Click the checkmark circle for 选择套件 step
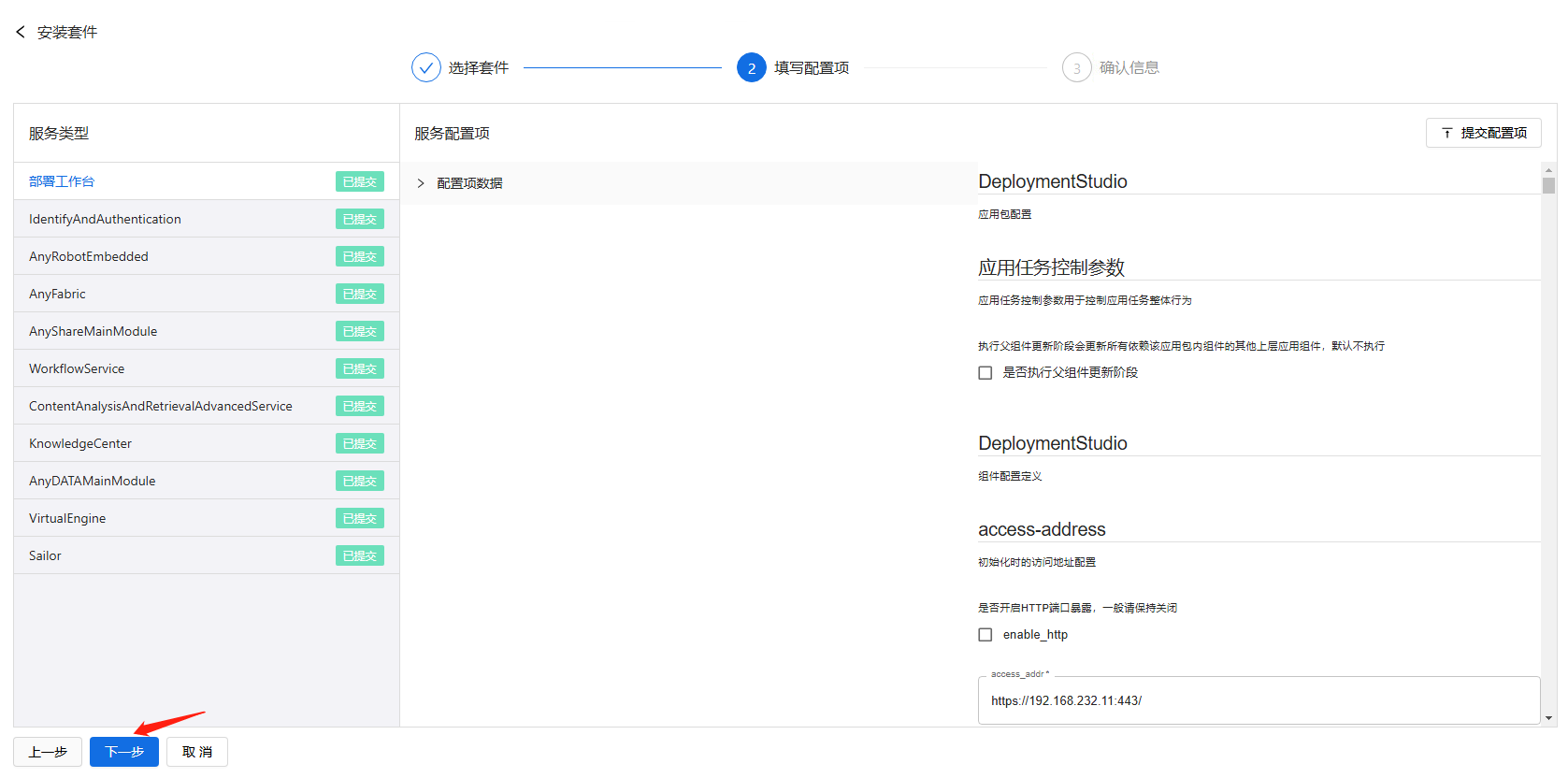This screenshot has width=1568, height=778. click(425, 67)
